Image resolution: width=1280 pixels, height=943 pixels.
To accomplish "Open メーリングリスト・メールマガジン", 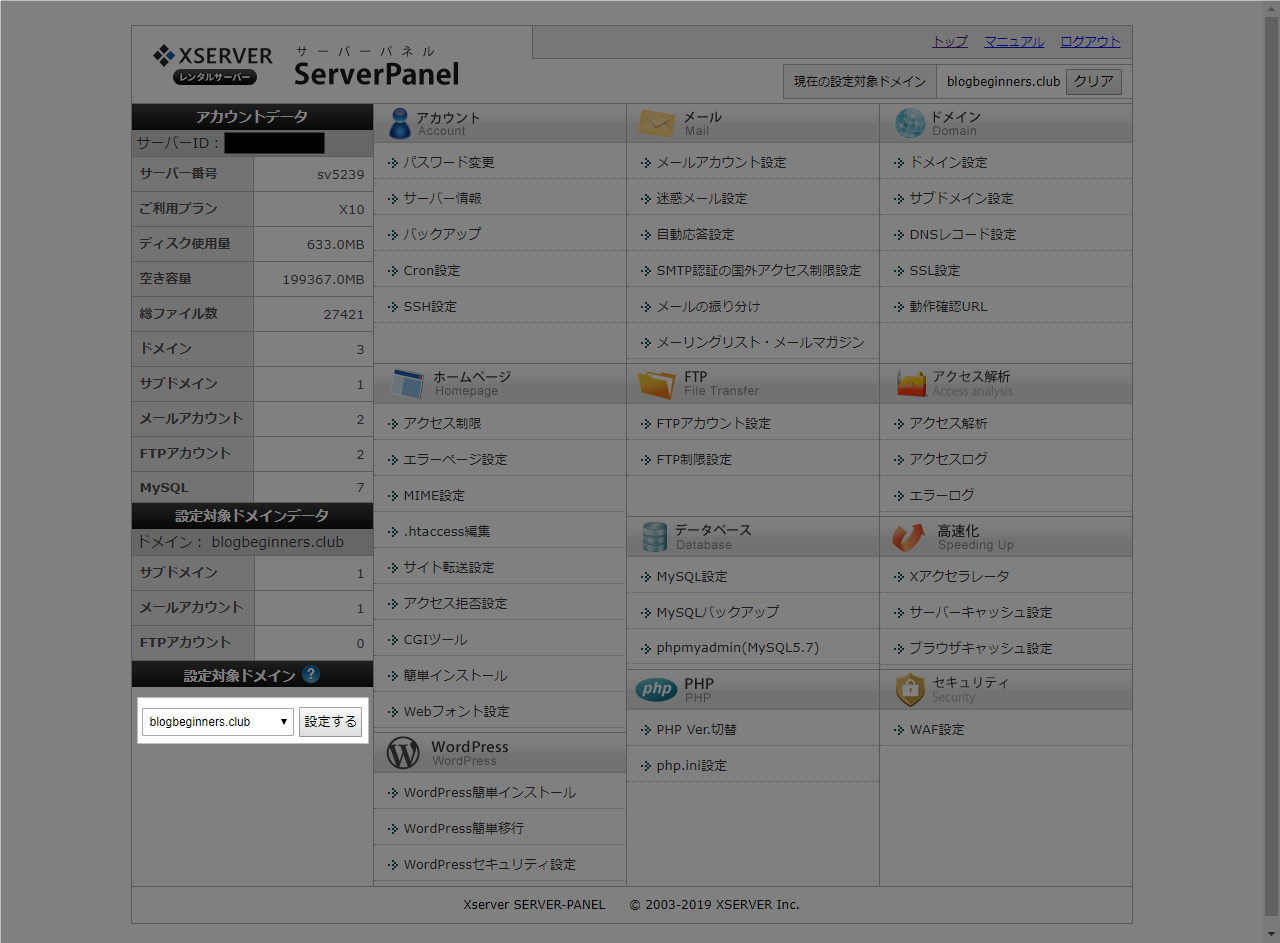I will pyautogui.click(x=760, y=342).
